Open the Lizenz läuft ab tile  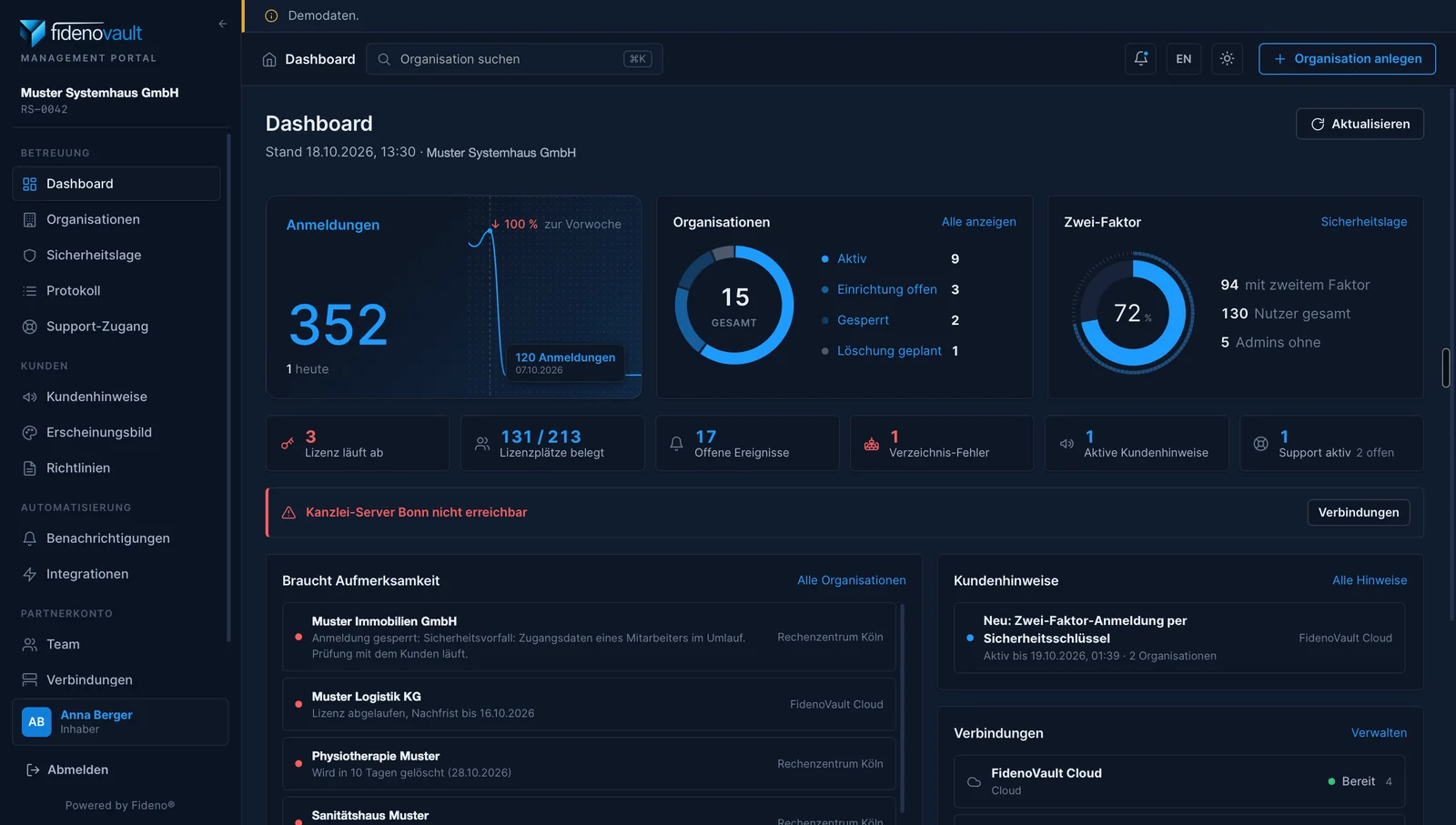(x=358, y=443)
